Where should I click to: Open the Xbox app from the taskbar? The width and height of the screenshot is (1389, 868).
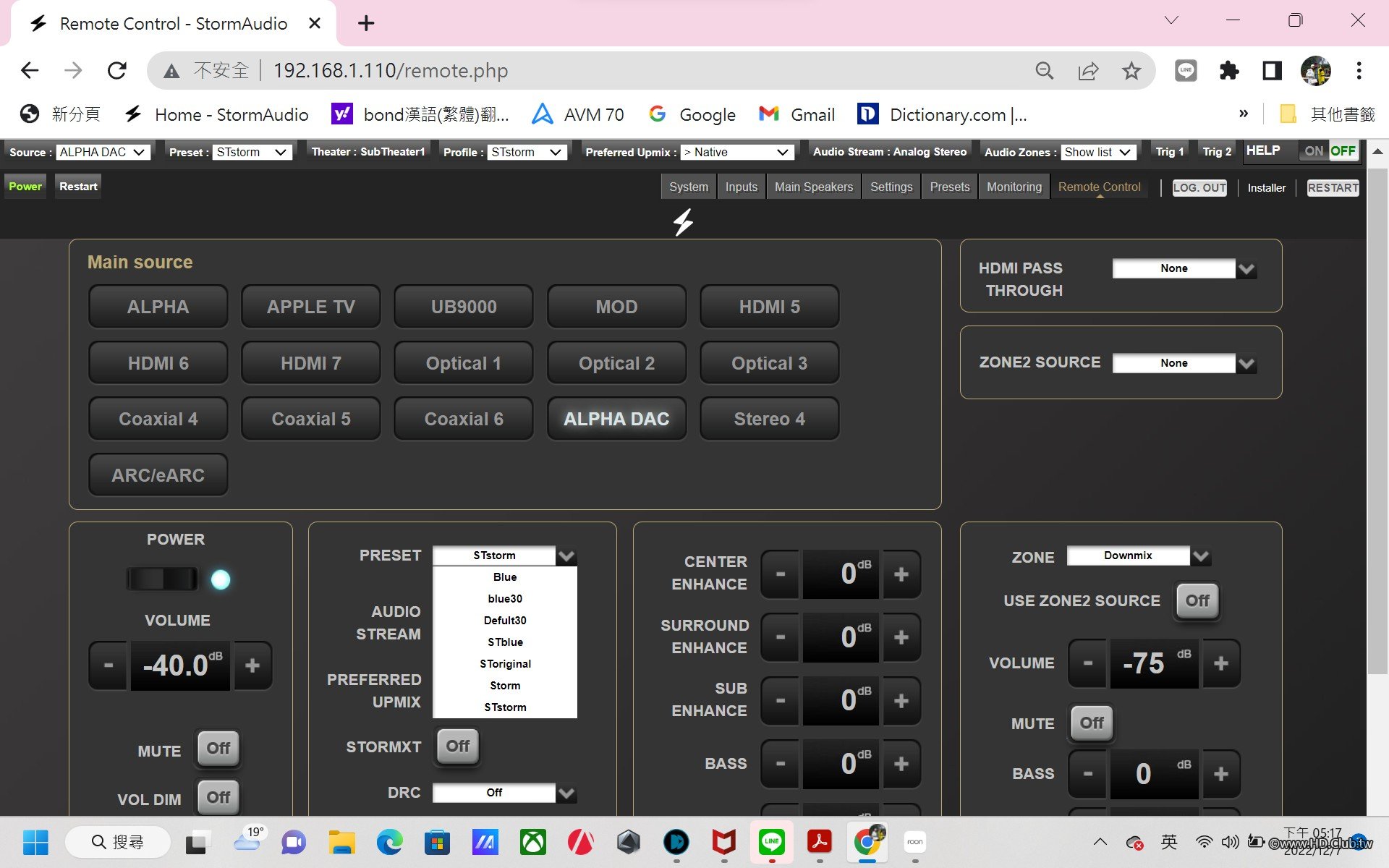click(532, 842)
